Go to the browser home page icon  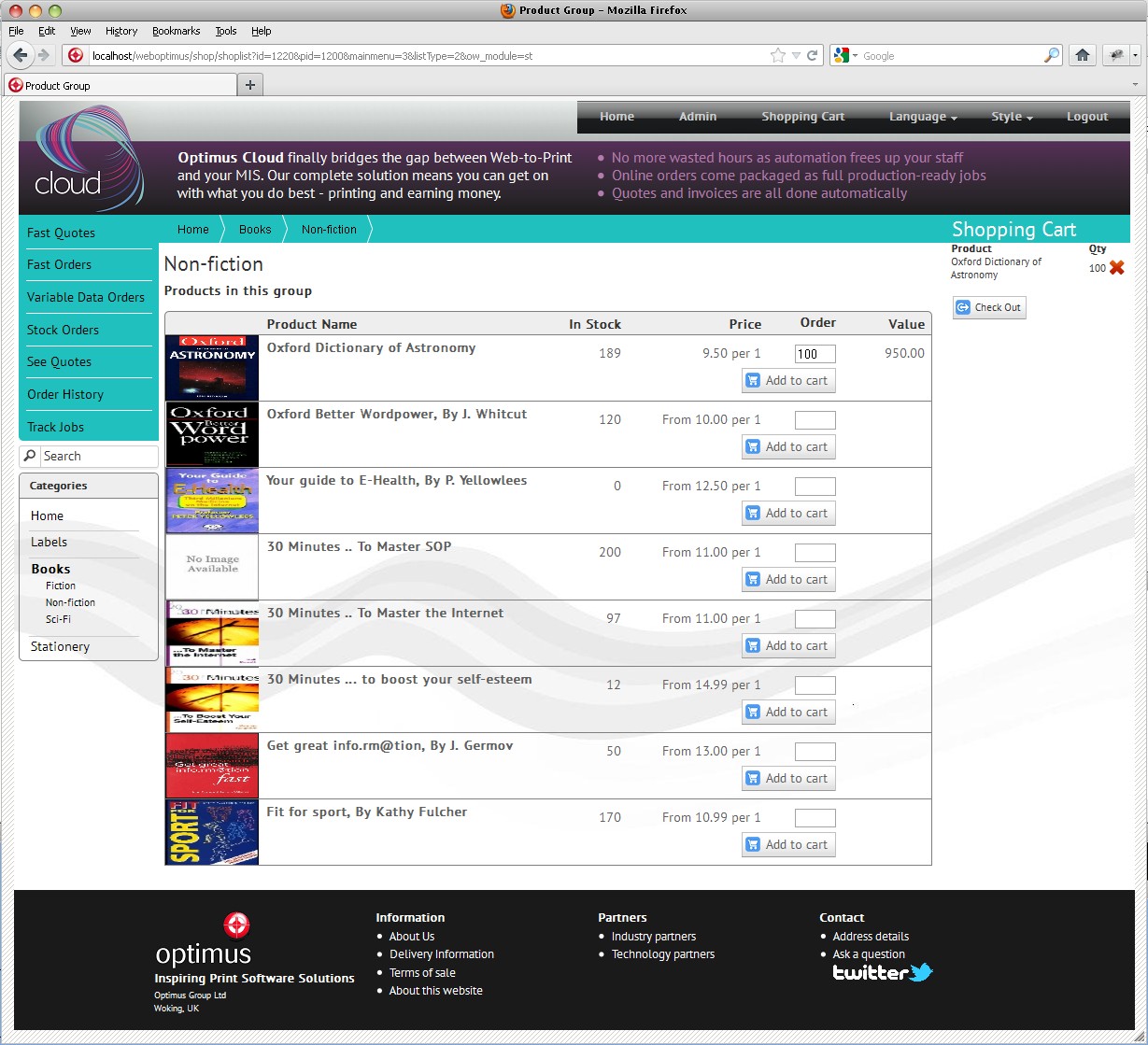pos(1083,55)
